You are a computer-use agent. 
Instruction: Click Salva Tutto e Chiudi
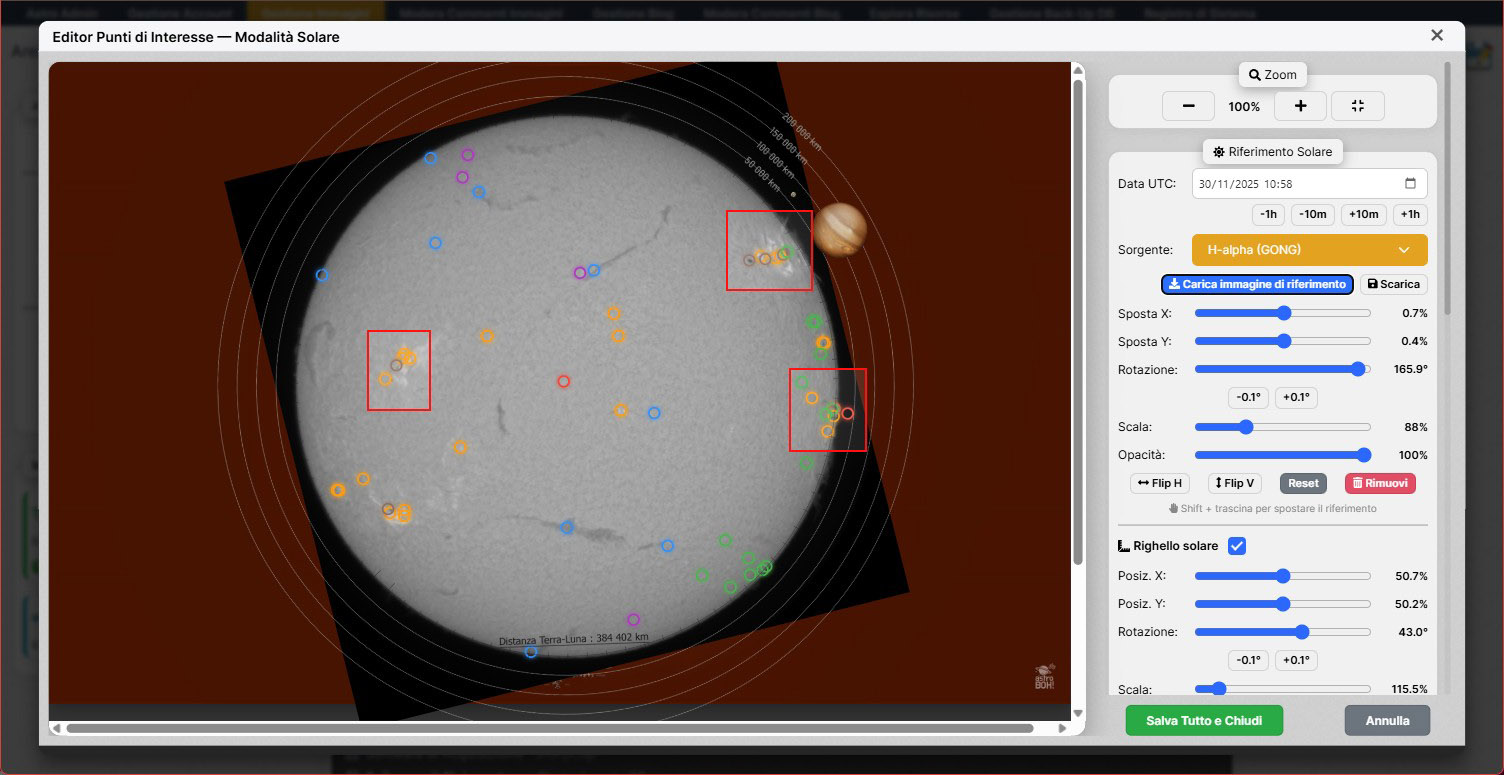(x=1204, y=720)
